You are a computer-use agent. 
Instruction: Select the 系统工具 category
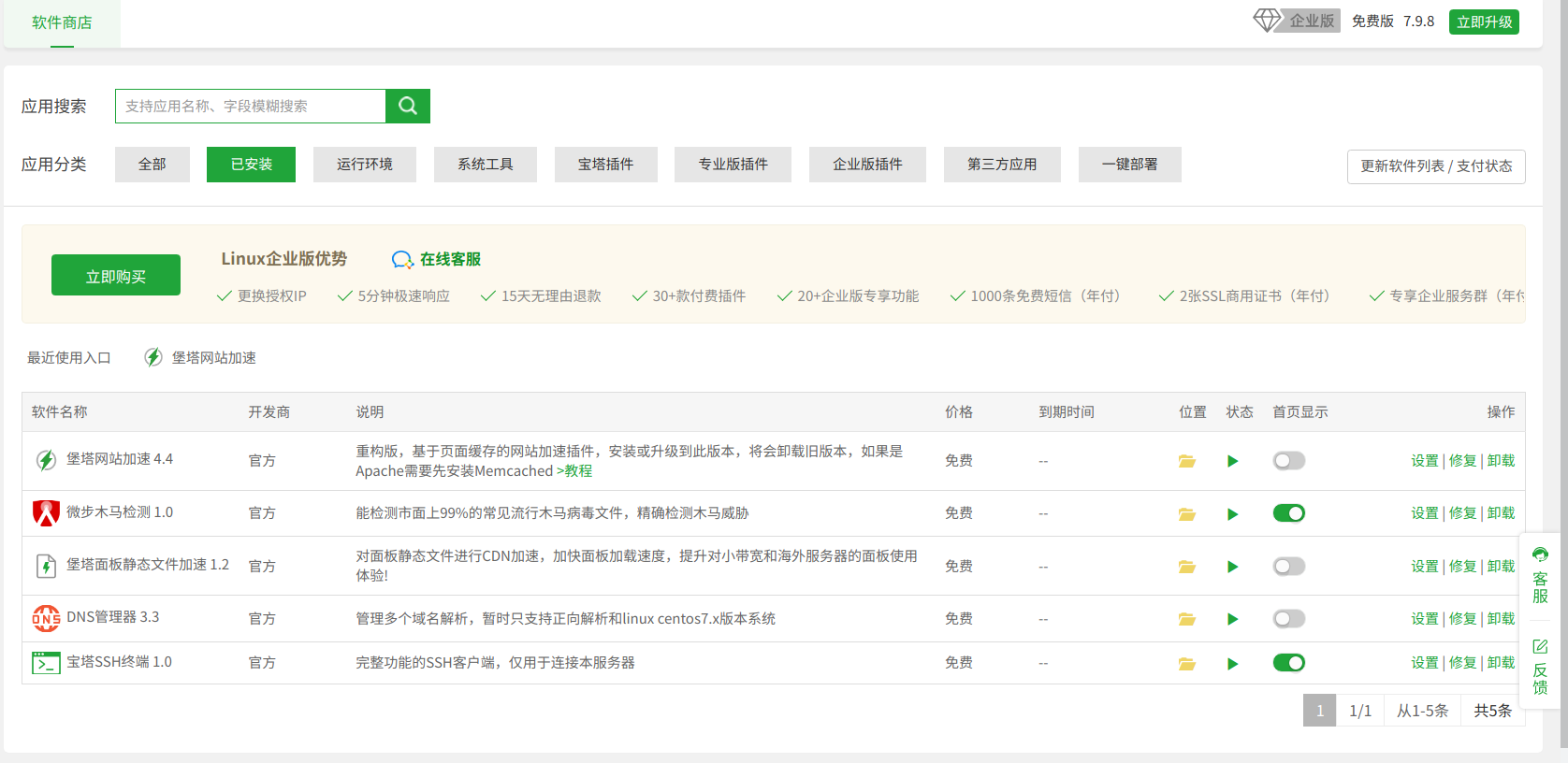click(x=486, y=165)
